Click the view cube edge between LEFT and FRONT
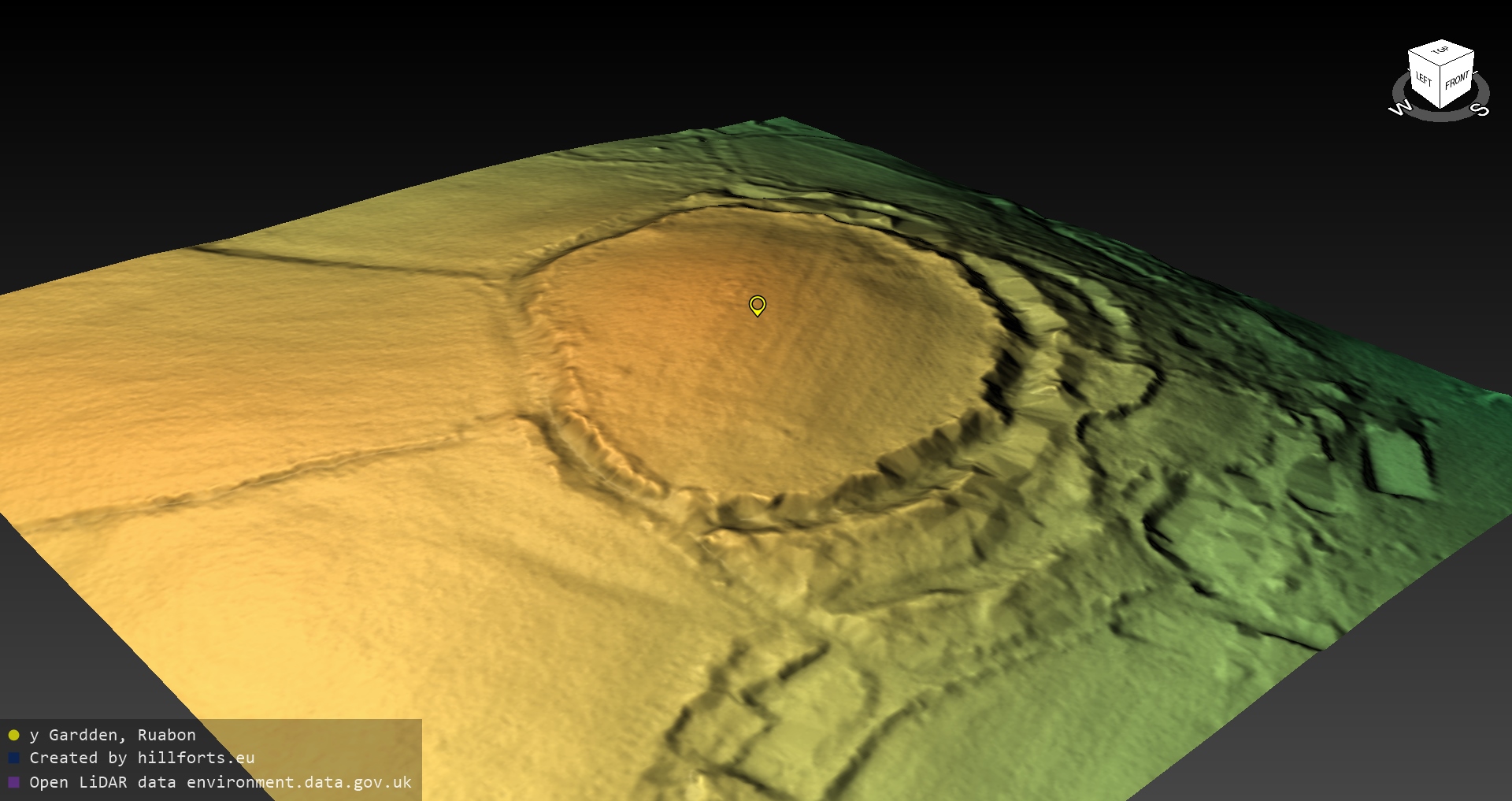 tap(1441, 88)
